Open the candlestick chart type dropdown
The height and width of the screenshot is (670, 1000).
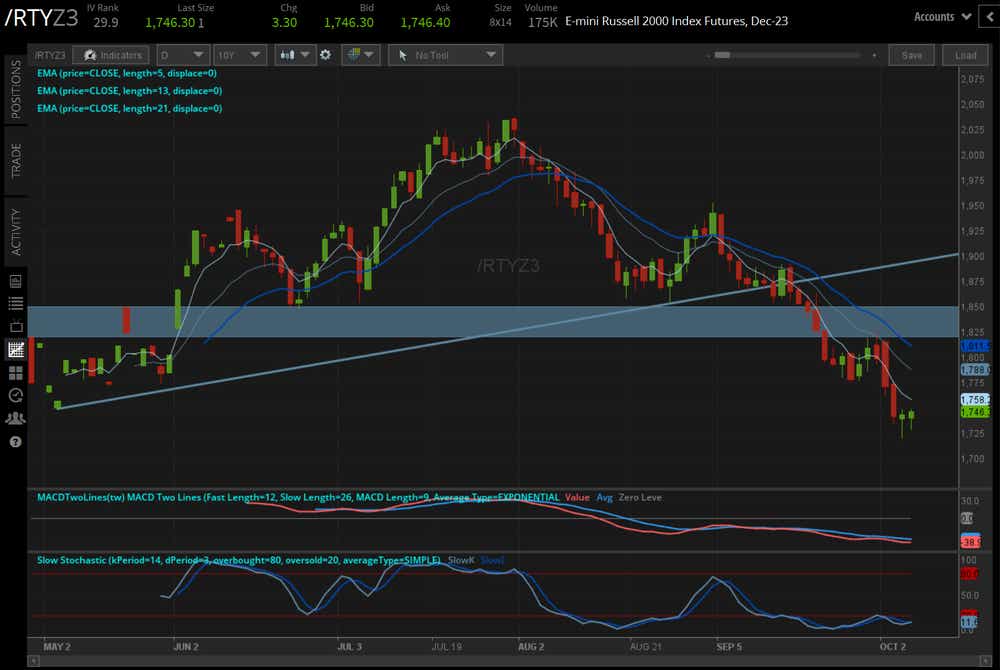[294, 55]
